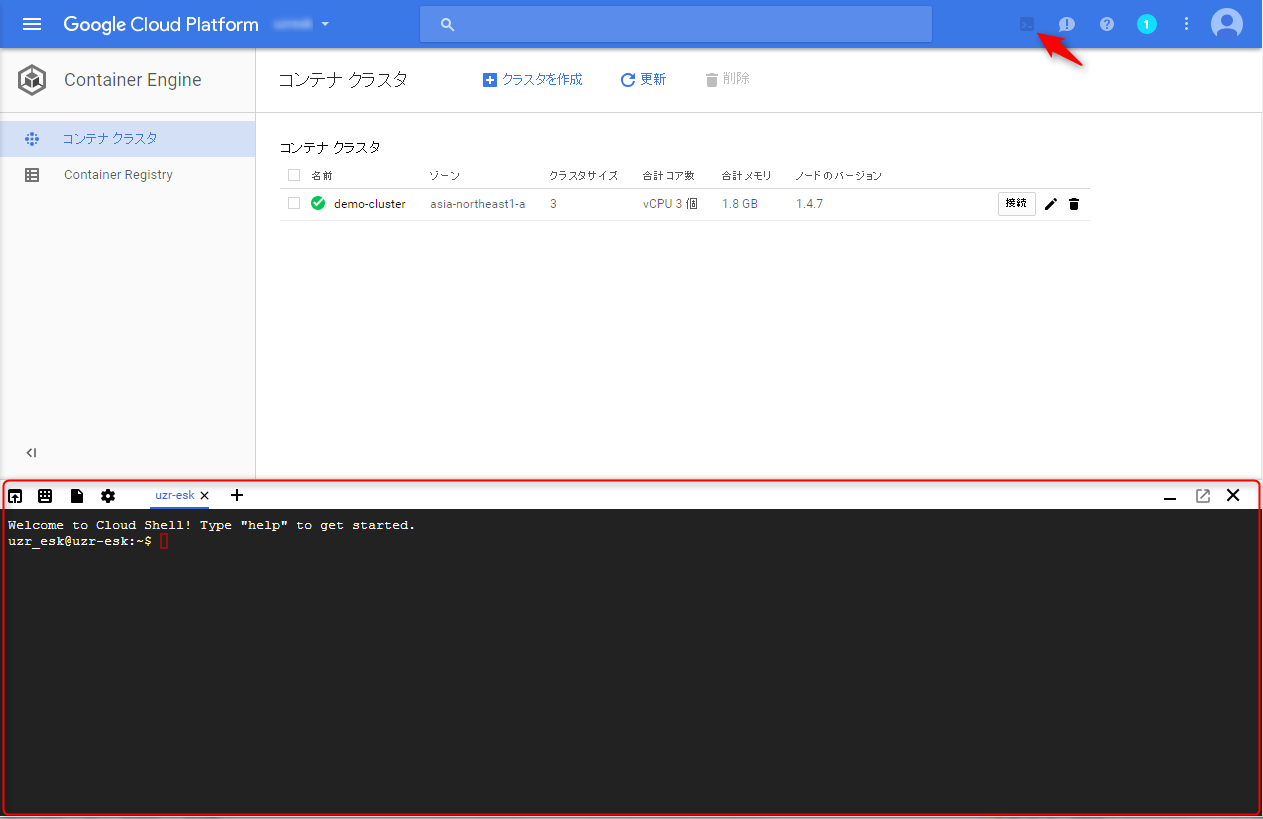Screen dimensions: 1263x819
Task: Click the edit pencil for demo-cluster
Action: click(1051, 204)
